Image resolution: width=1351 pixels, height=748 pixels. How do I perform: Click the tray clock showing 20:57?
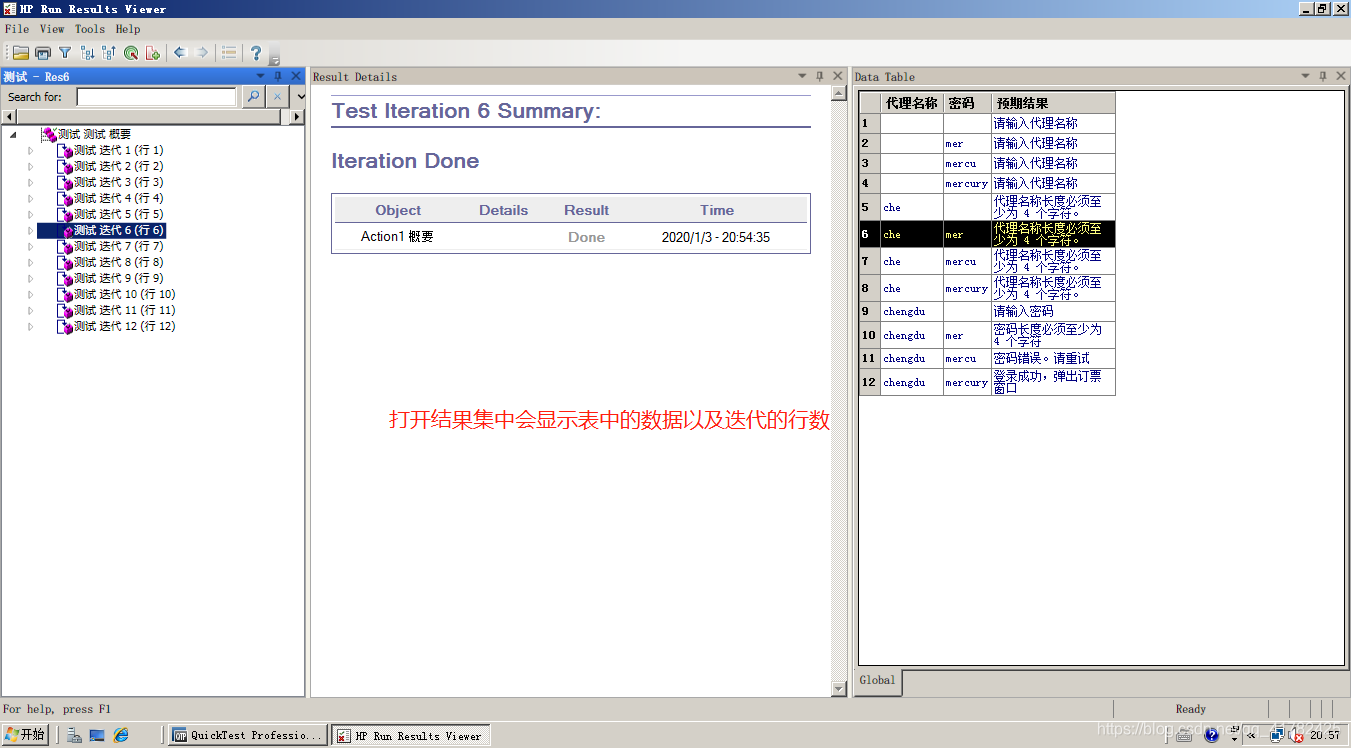point(1325,735)
